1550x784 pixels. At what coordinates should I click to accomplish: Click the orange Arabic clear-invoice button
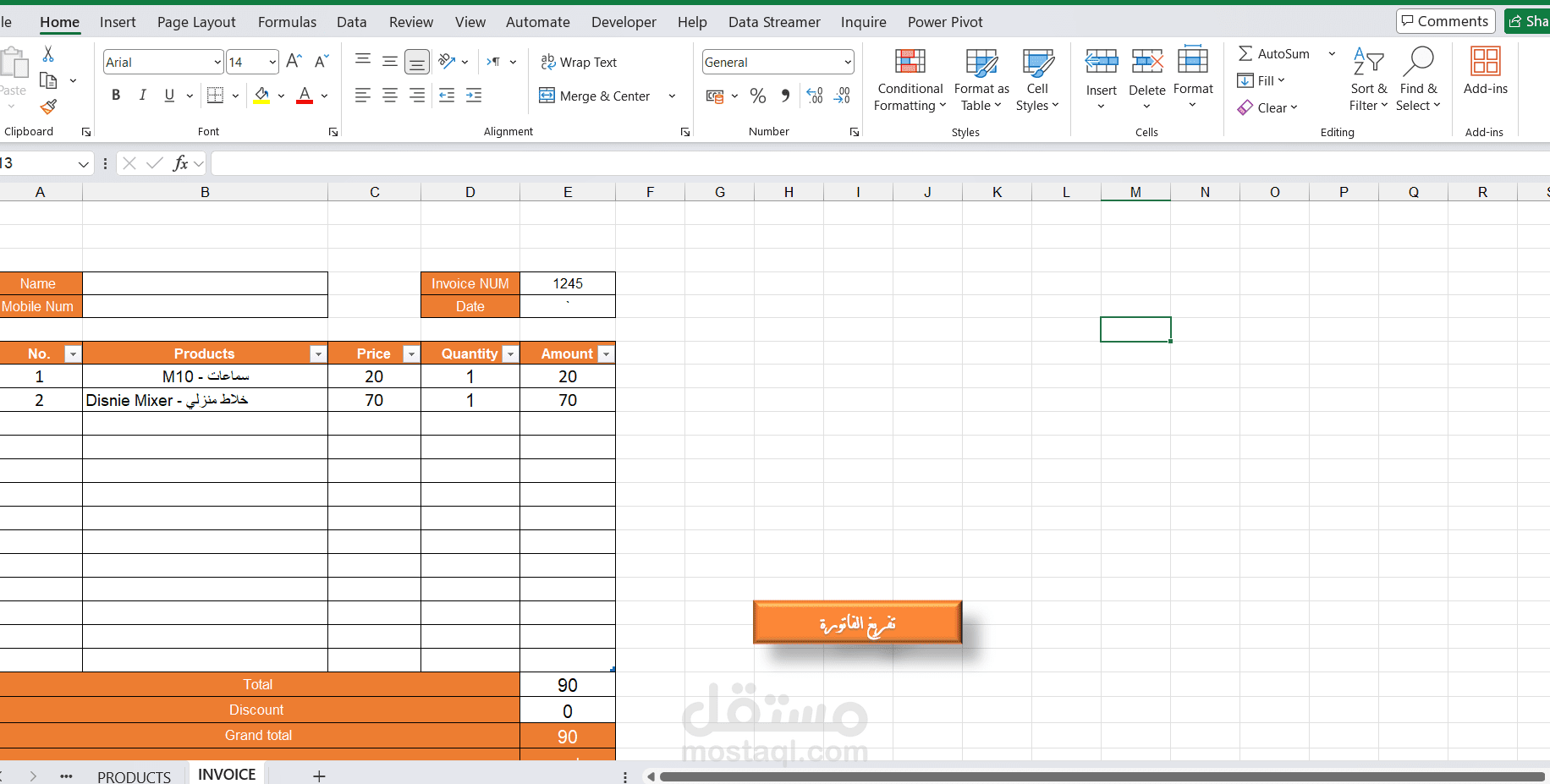(857, 623)
